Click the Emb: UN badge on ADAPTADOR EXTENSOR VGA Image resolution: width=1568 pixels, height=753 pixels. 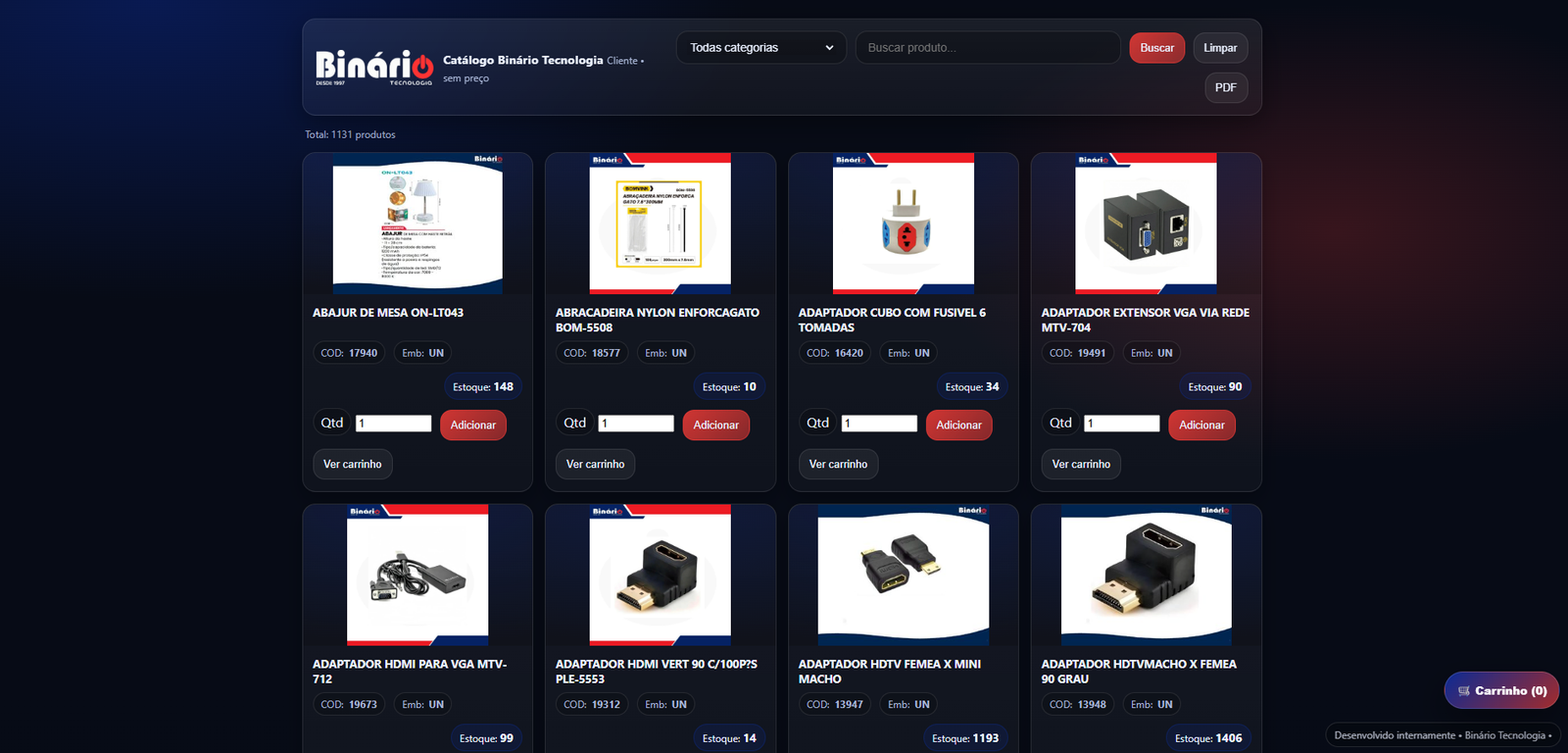pos(1151,353)
